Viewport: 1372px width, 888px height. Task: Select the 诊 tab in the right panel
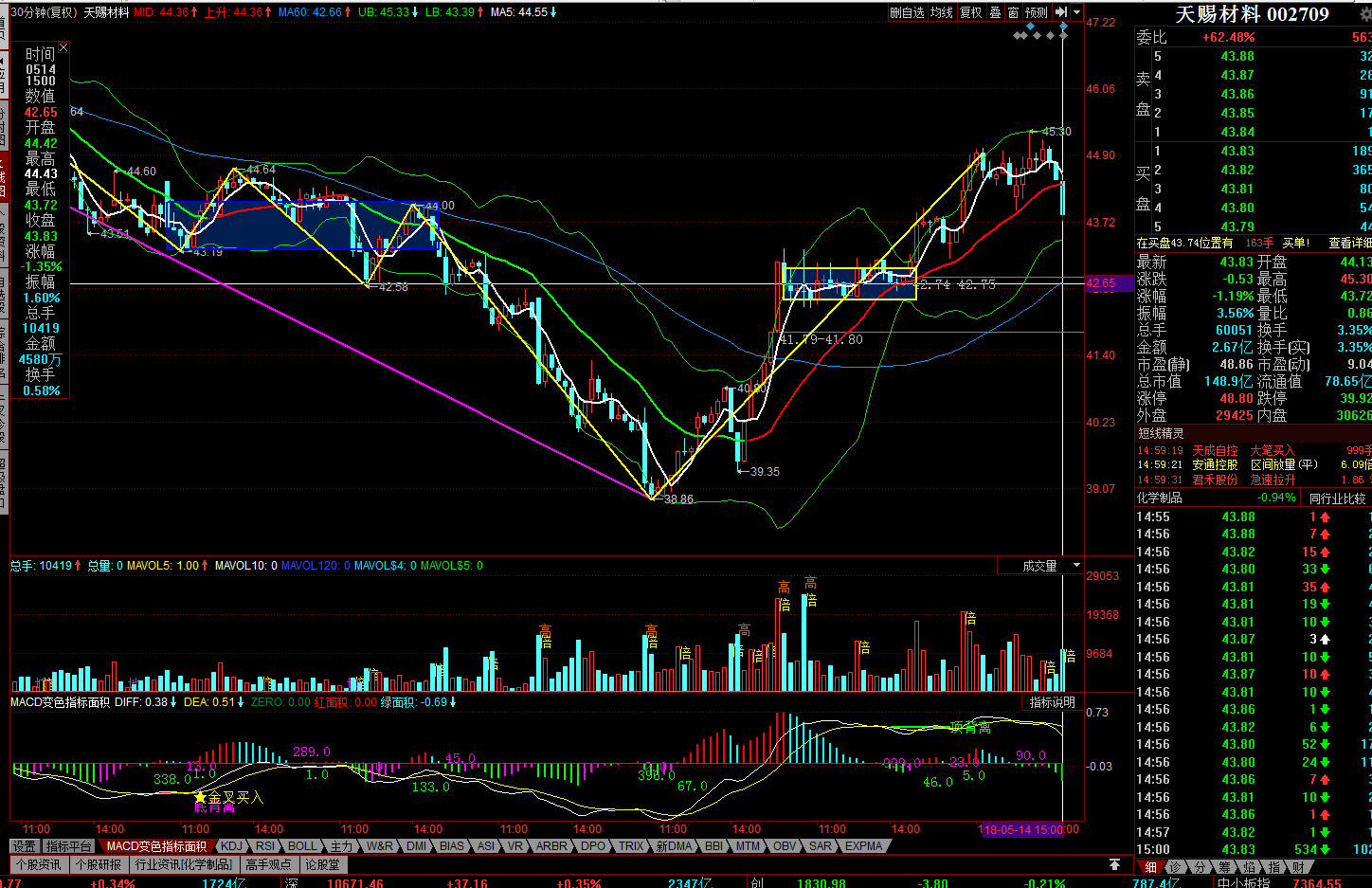[x=1175, y=867]
